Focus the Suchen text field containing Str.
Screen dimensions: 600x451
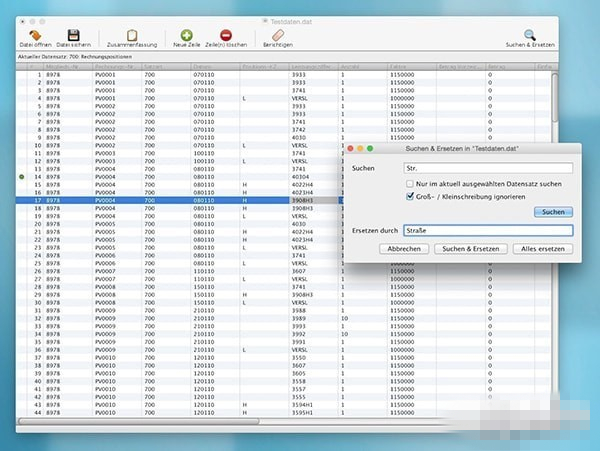coord(486,169)
